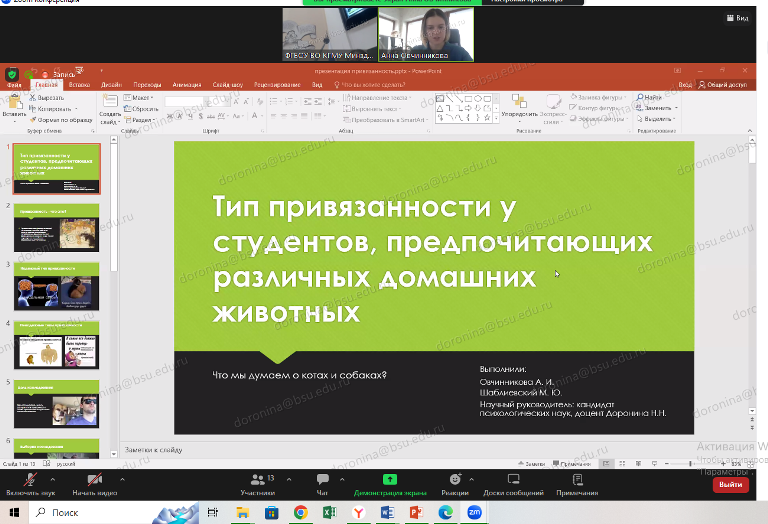This screenshot has width=768, height=524.
Task: Open the Анимация ribbon tab
Action: pos(186,85)
